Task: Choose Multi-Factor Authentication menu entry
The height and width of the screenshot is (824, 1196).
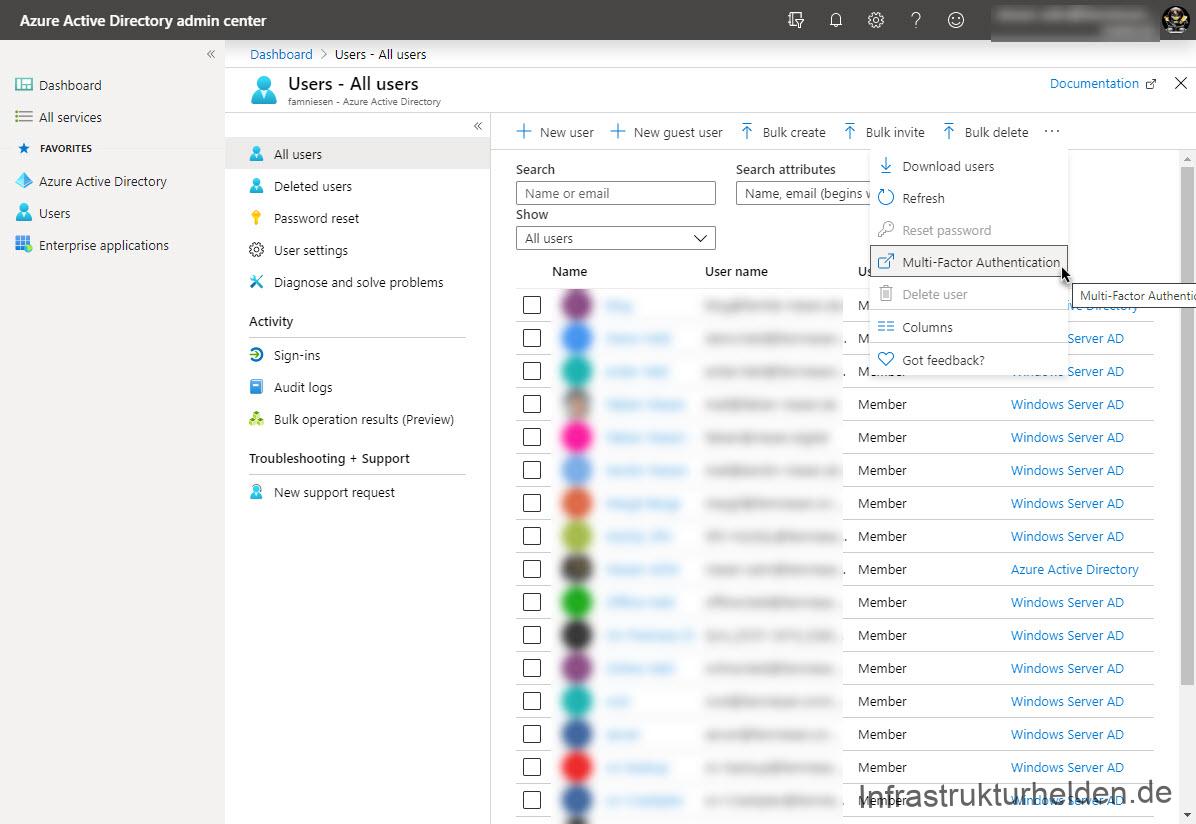Action: click(x=969, y=262)
